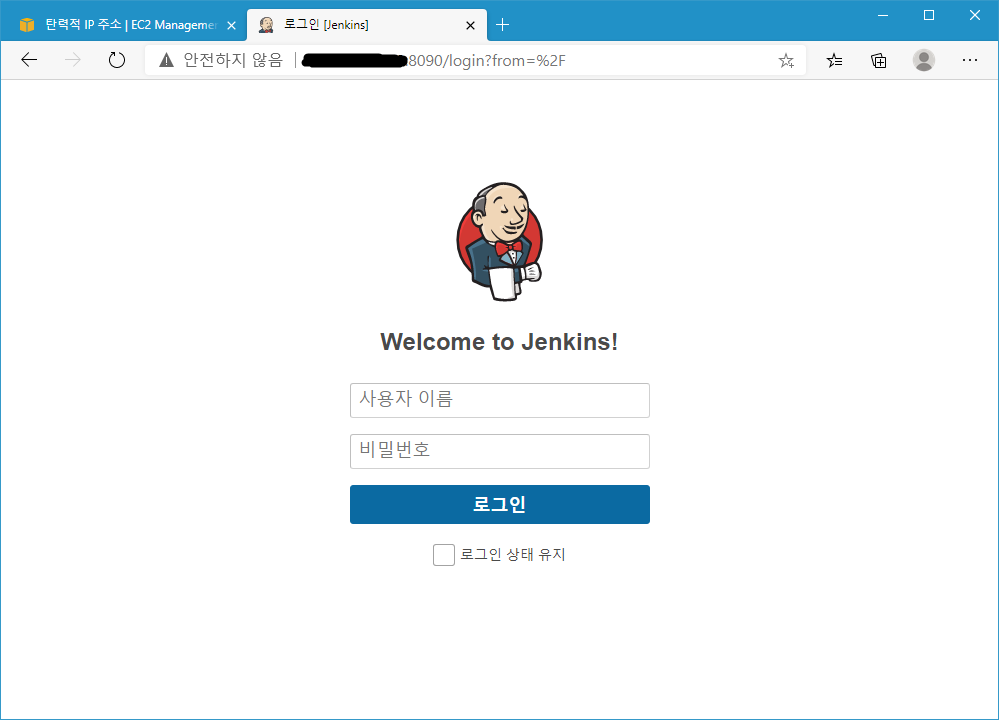Click the 안전하지 않음 security label
The image size is (999, 720).
point(233,60)
